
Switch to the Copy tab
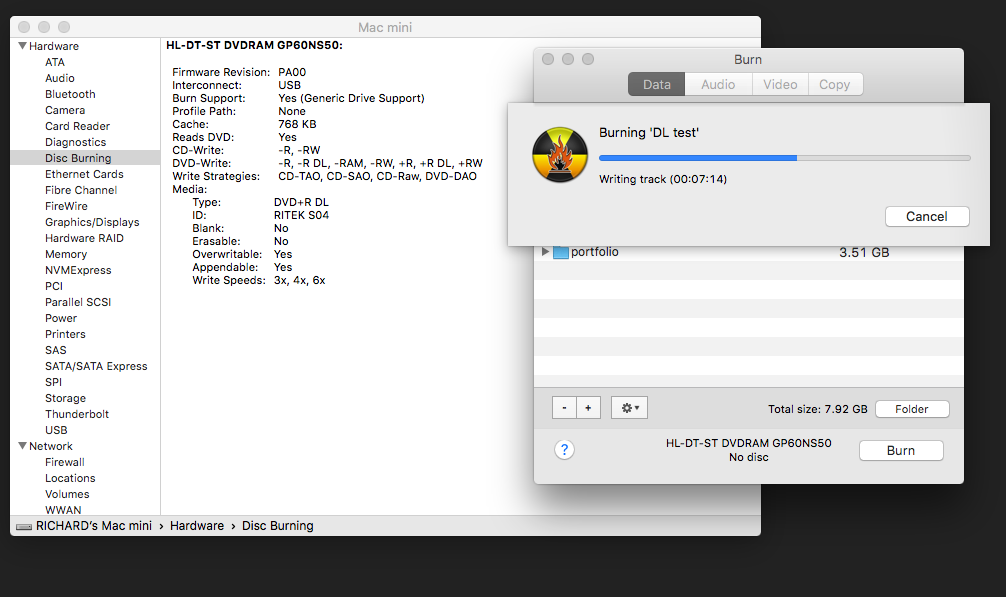835,85
